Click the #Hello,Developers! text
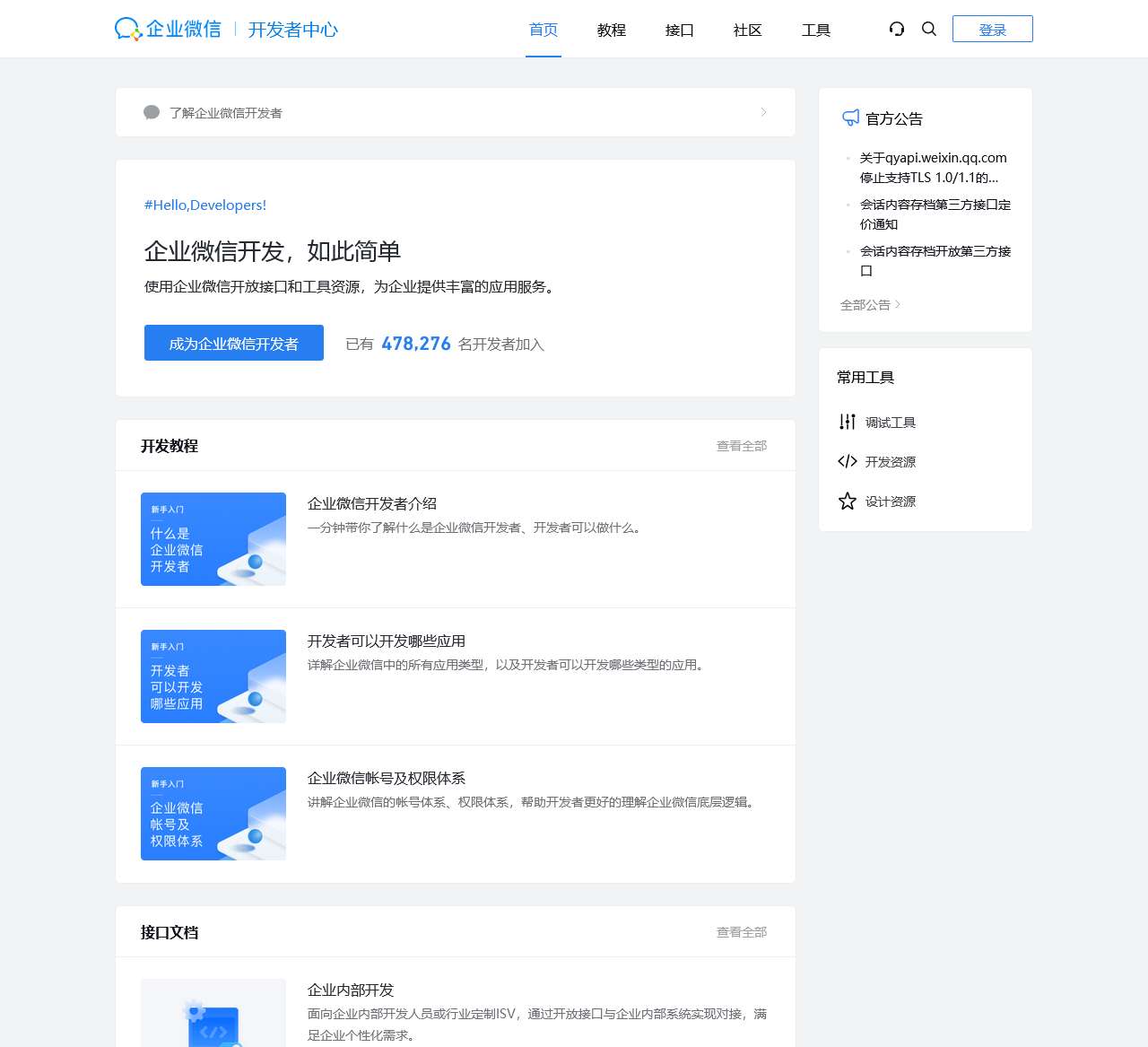 point(205,205)
